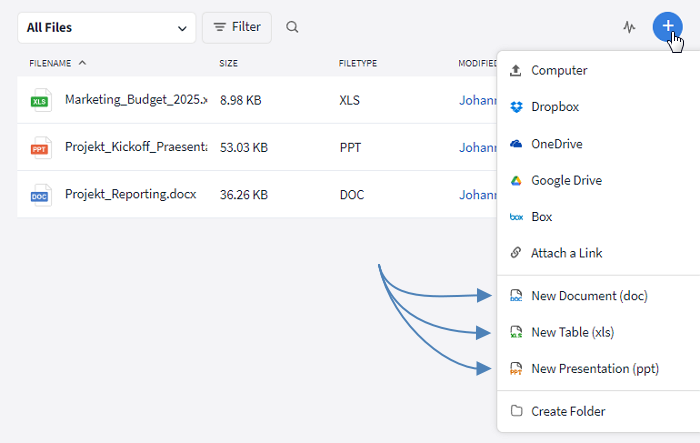Open the activity pulse icon
Viewport: 700px width, 443px height.
tap(629, 28)
